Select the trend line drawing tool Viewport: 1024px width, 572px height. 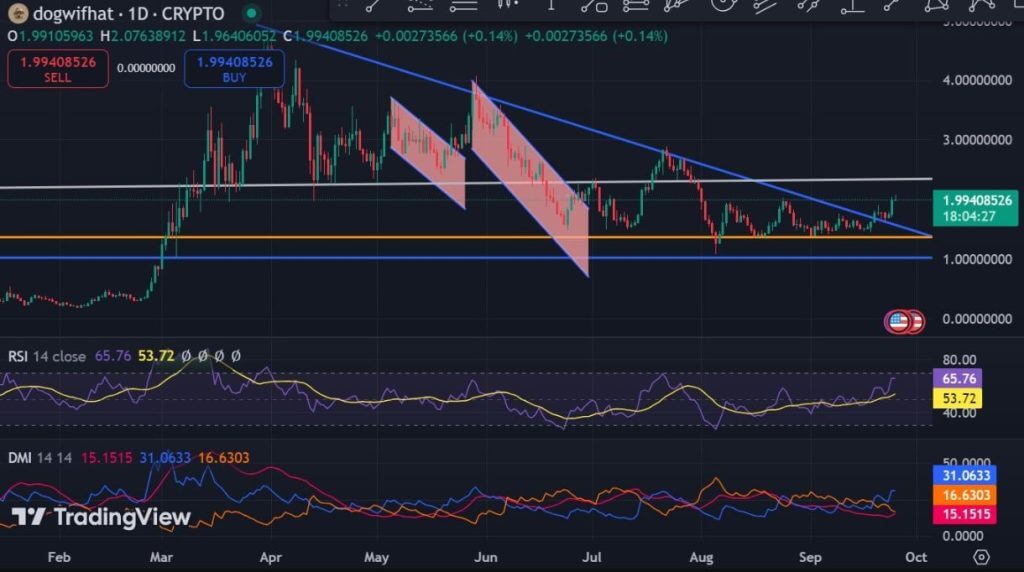coord(374,5)
